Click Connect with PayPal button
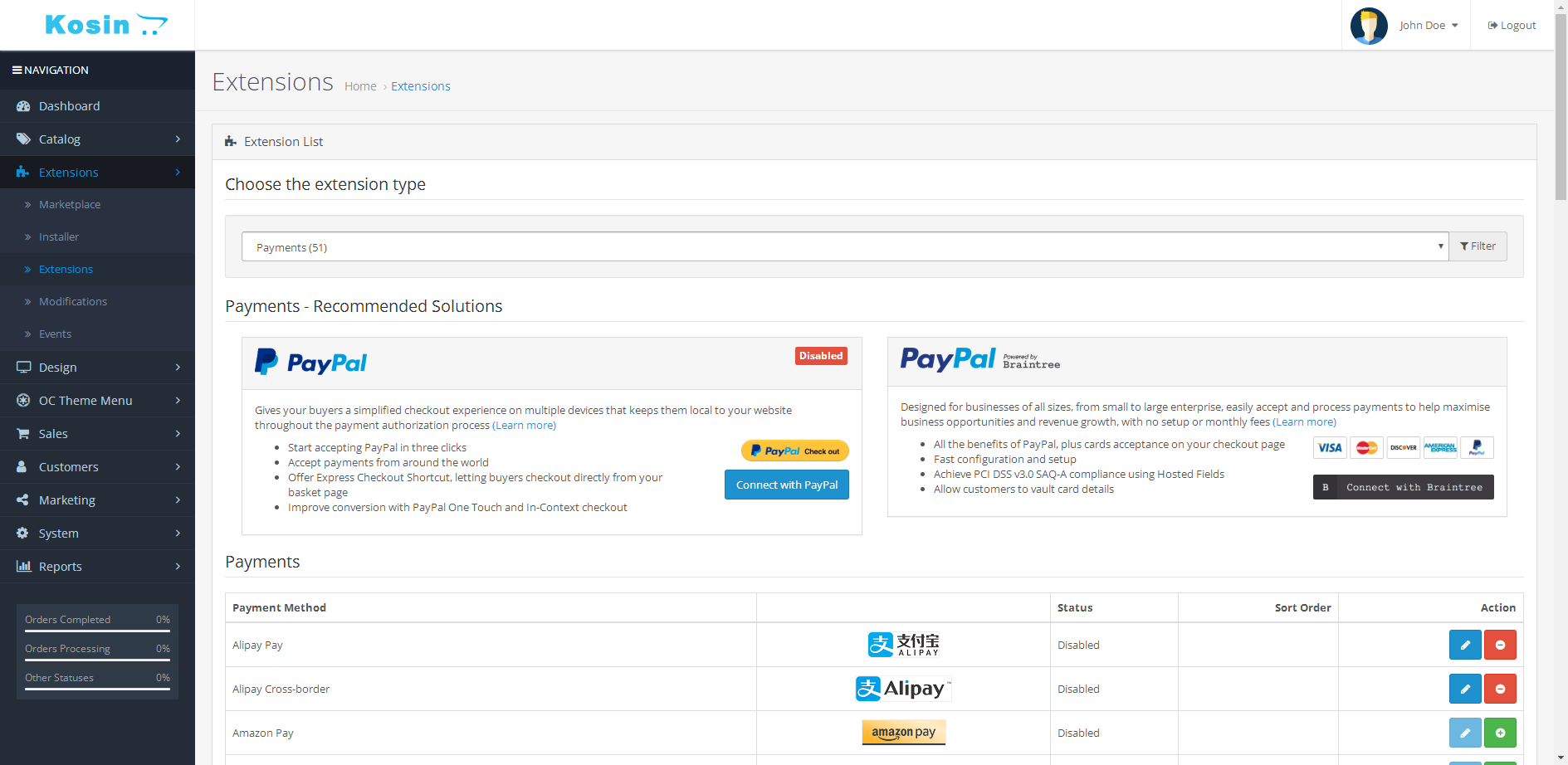Viewport: 1568px width, 765px height. click(786, 485)
